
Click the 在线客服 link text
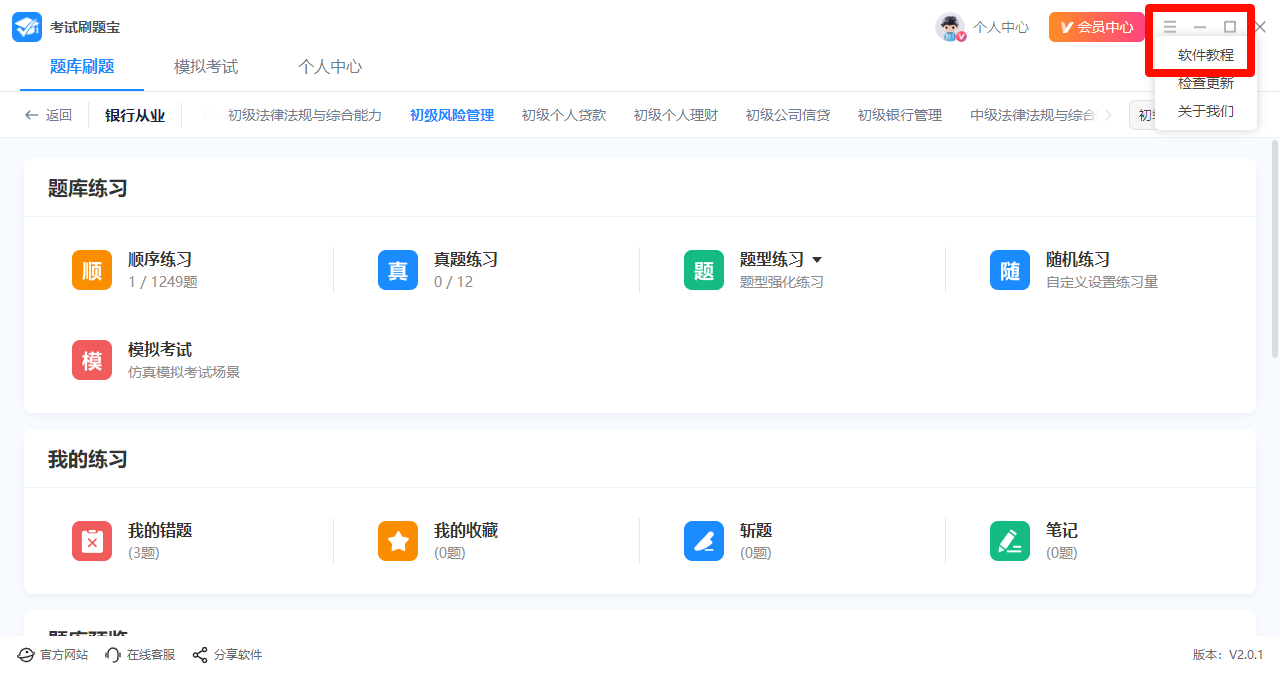pyautogui.click(x=151, y=655)
